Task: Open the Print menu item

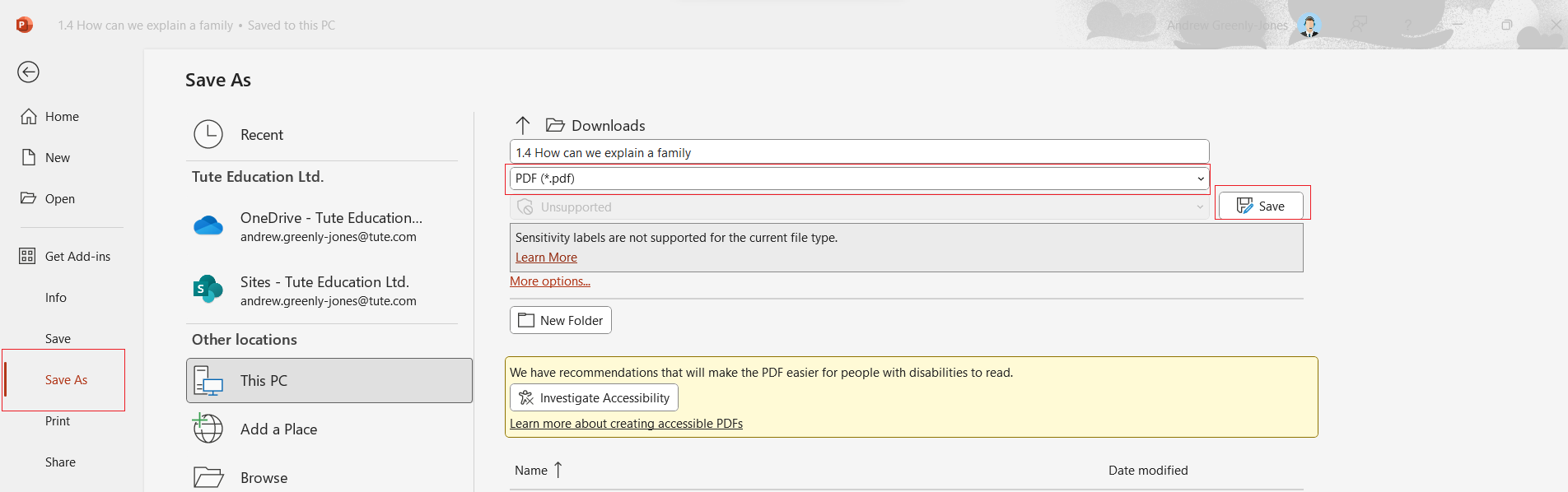Action: [58, 421]
